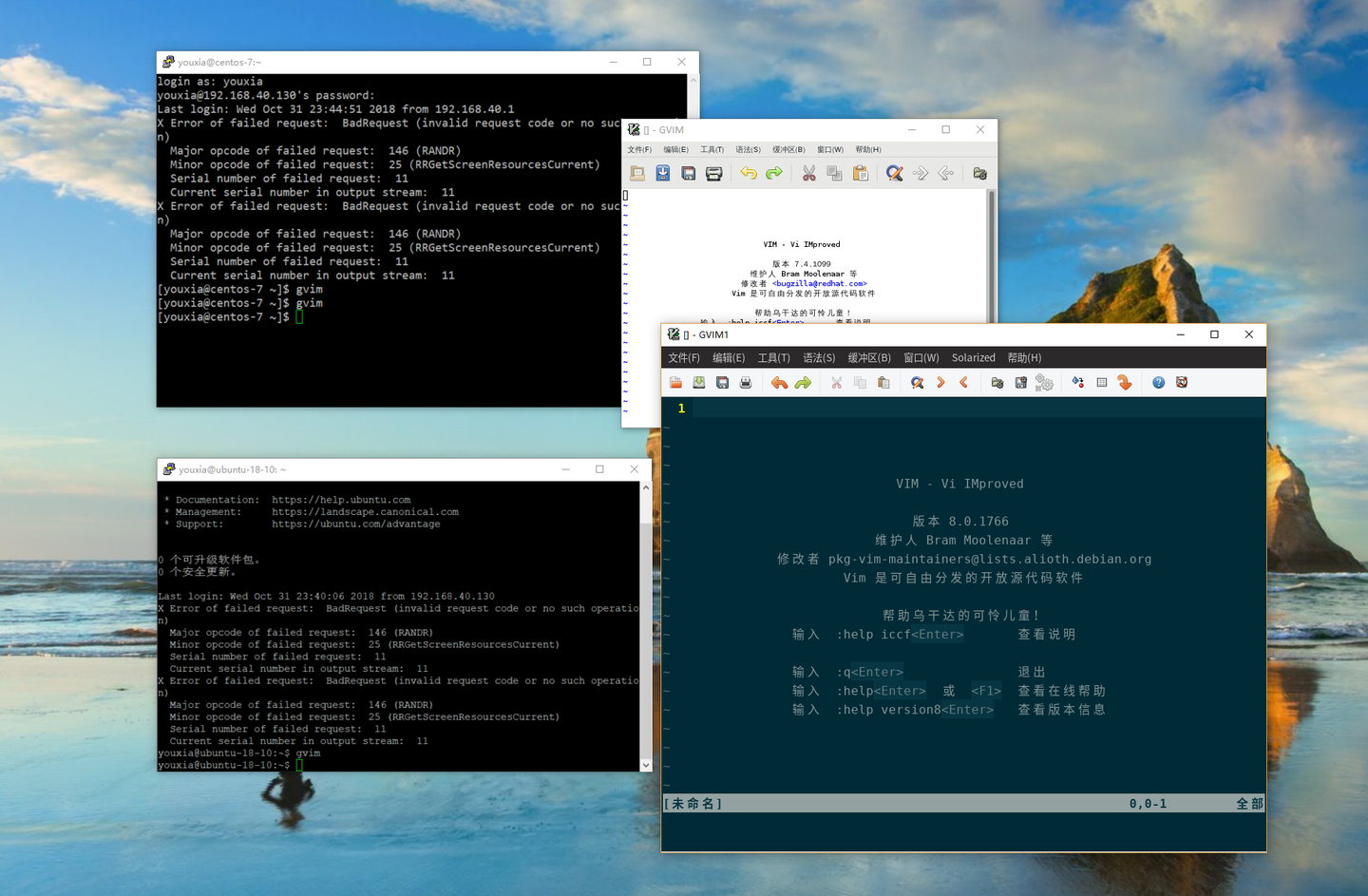Jump to next match with the orange chevron icon
Image resolution: width=1368 pixels, height=896 pixels.
(940, 382)
